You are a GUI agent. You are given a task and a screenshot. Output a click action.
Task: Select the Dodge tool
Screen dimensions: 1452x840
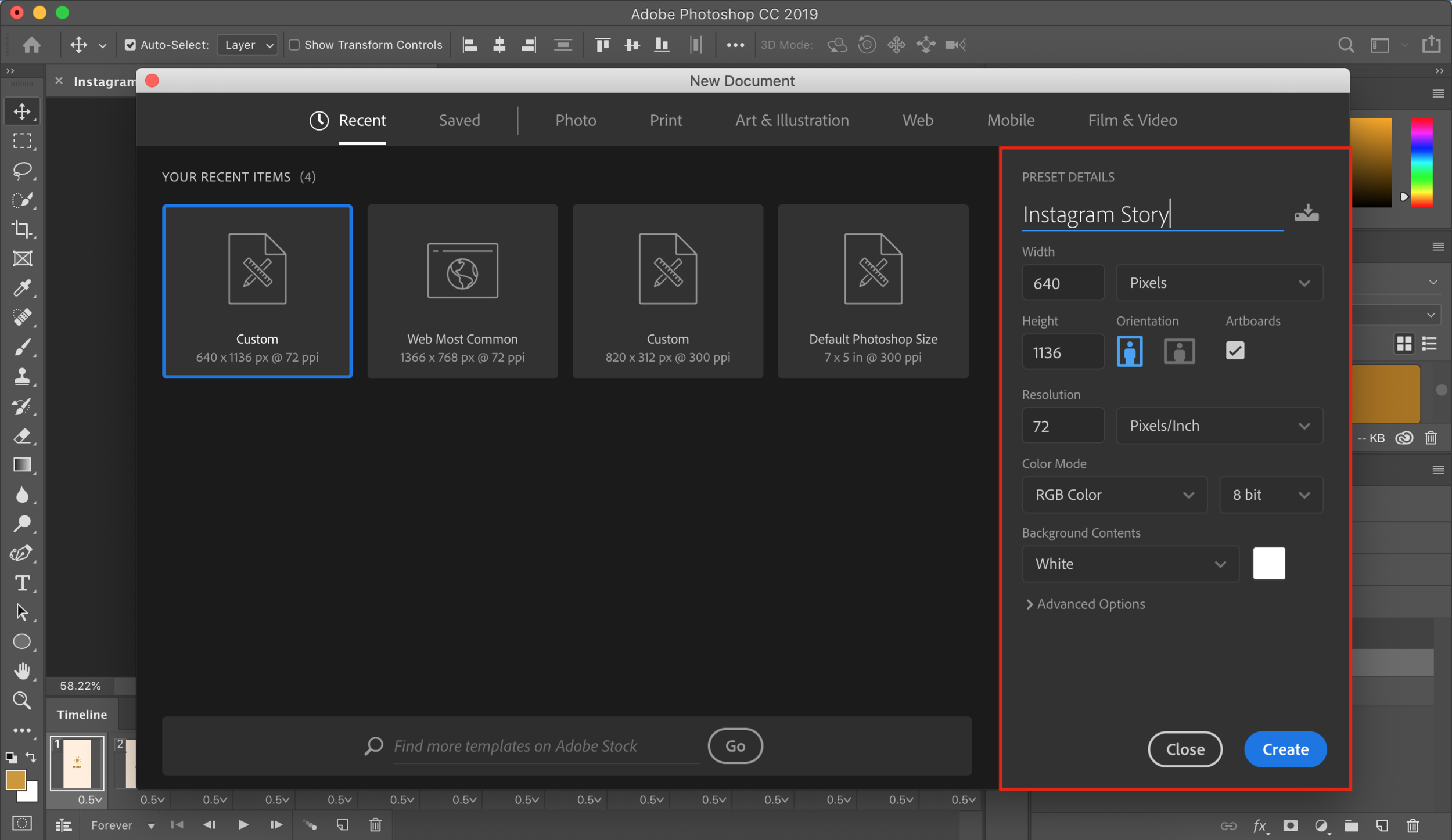click(22, 524)
